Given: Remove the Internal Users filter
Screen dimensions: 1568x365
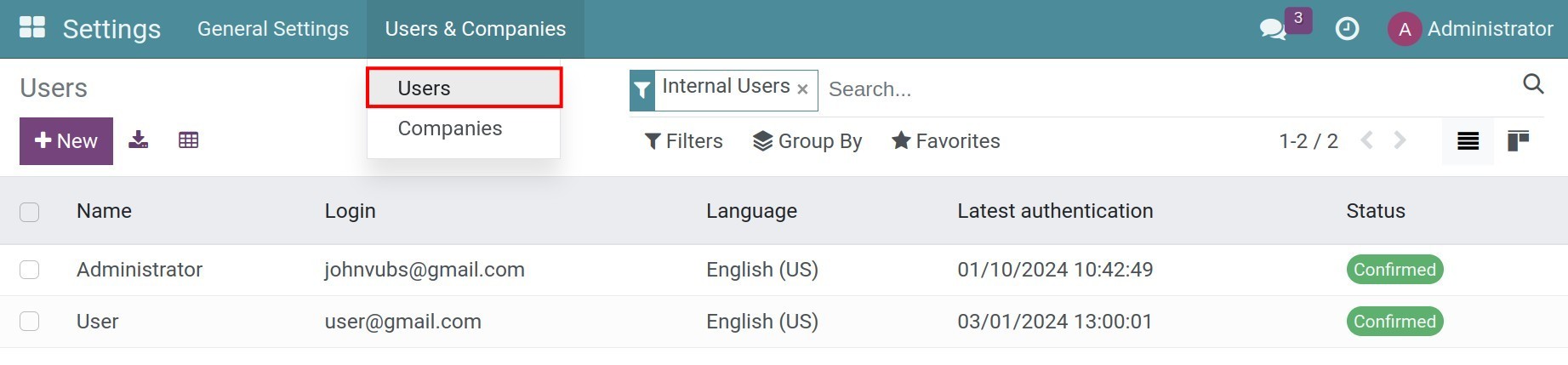Looking at the screenshot, I should [802, 89].
